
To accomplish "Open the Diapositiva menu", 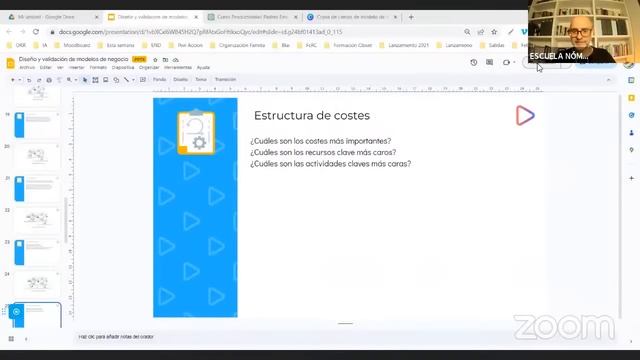I will (123, 68).
